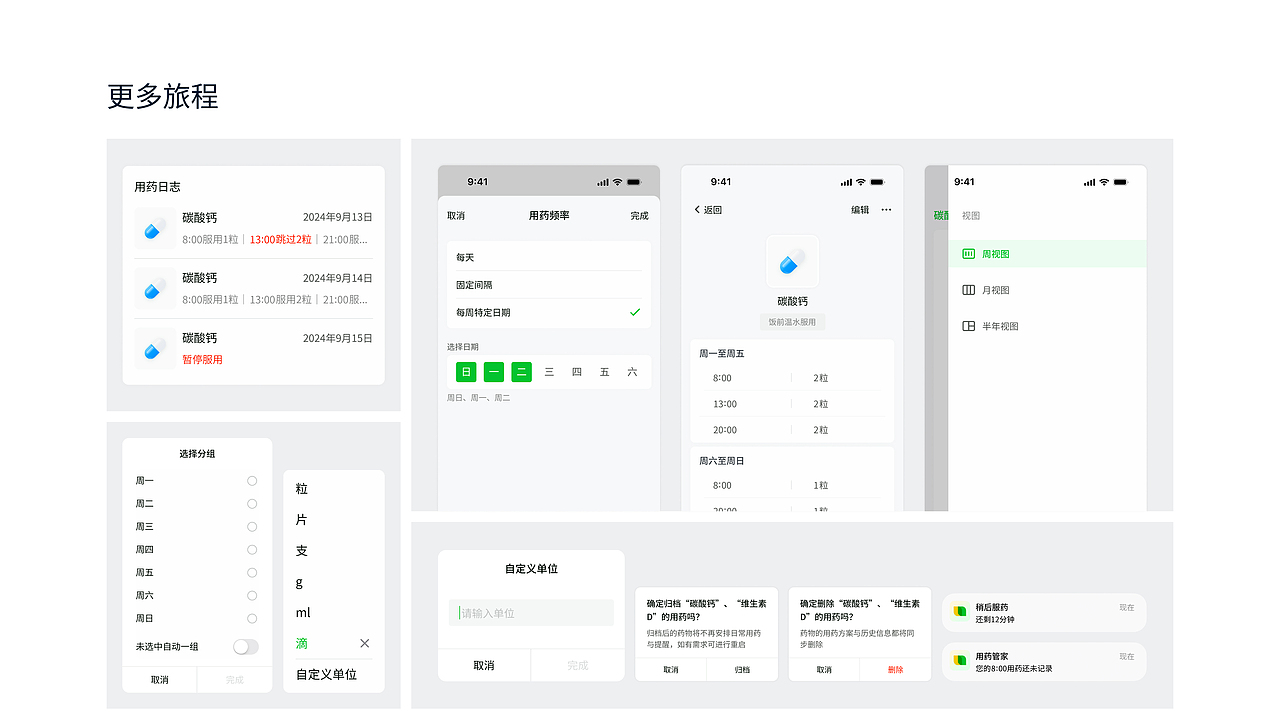Image resolution: width=1280 pixels, height=720 pixels.
Task: Click the large pill icon above 碳酸钙 detail
Action: pos(792,262)
